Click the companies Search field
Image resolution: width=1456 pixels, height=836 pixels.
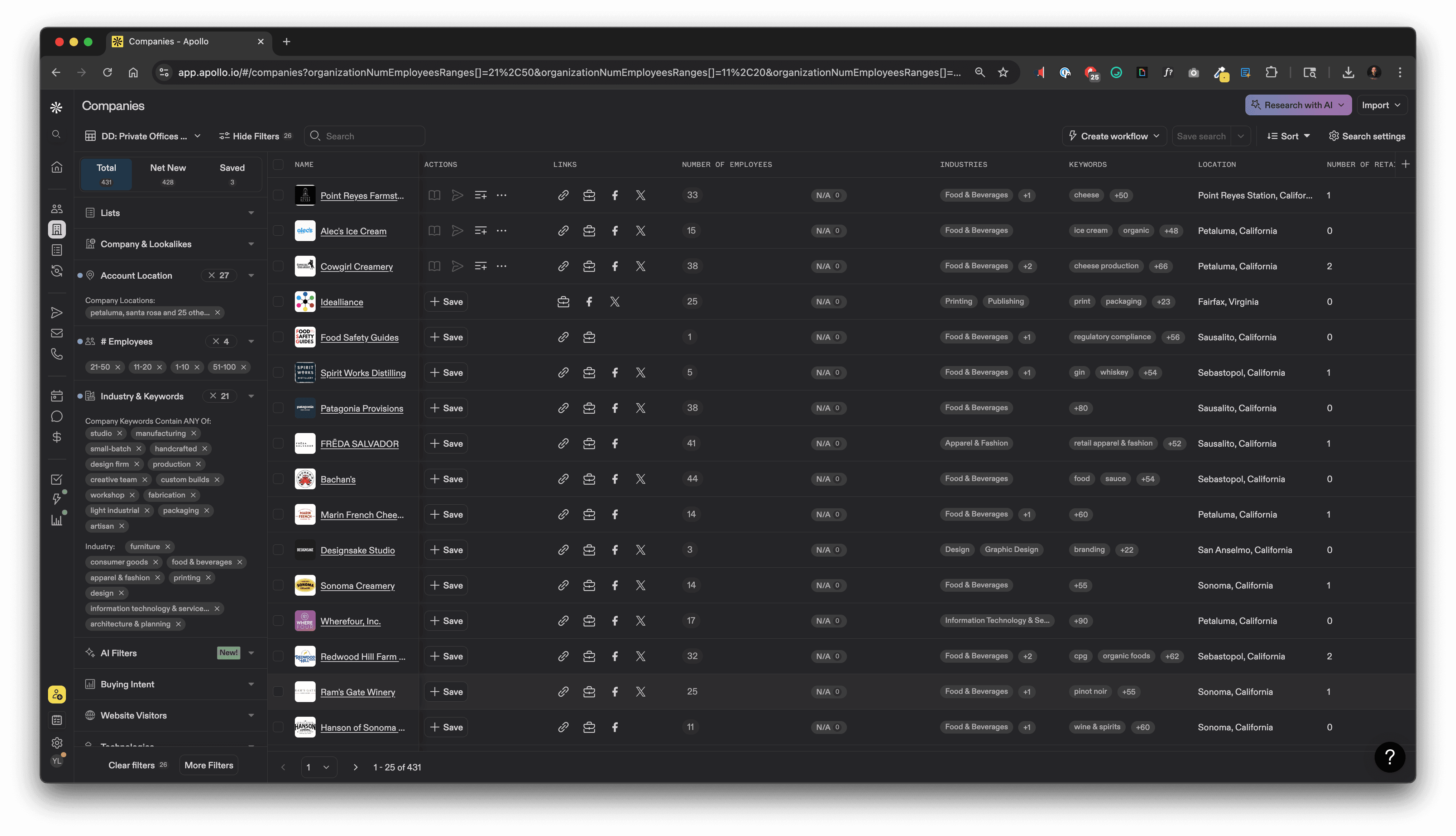365,136
